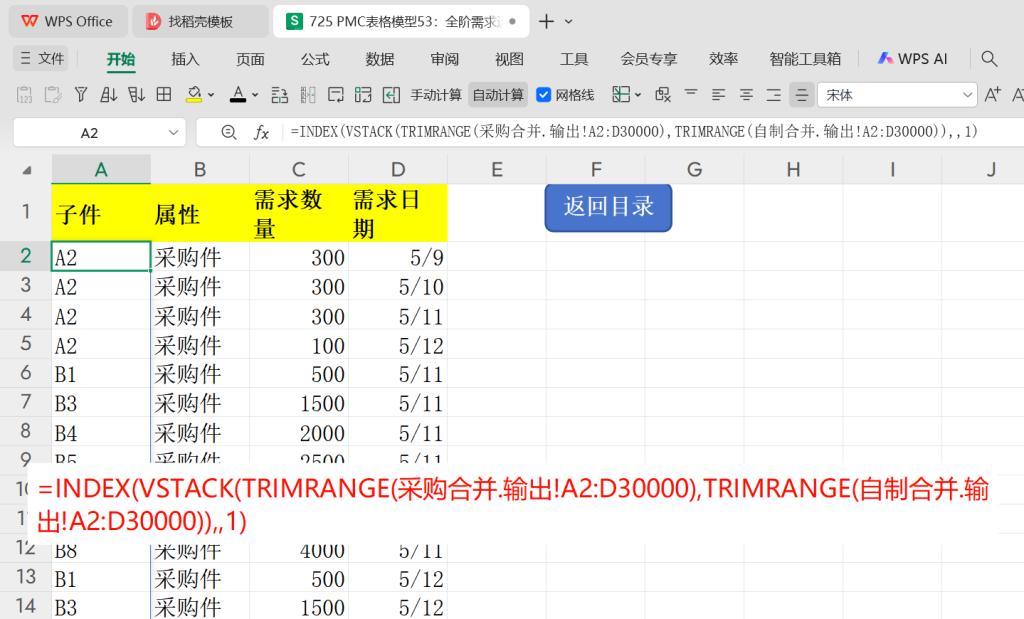
Task: Open the 文件 file menu
Action: pos(42,59)
